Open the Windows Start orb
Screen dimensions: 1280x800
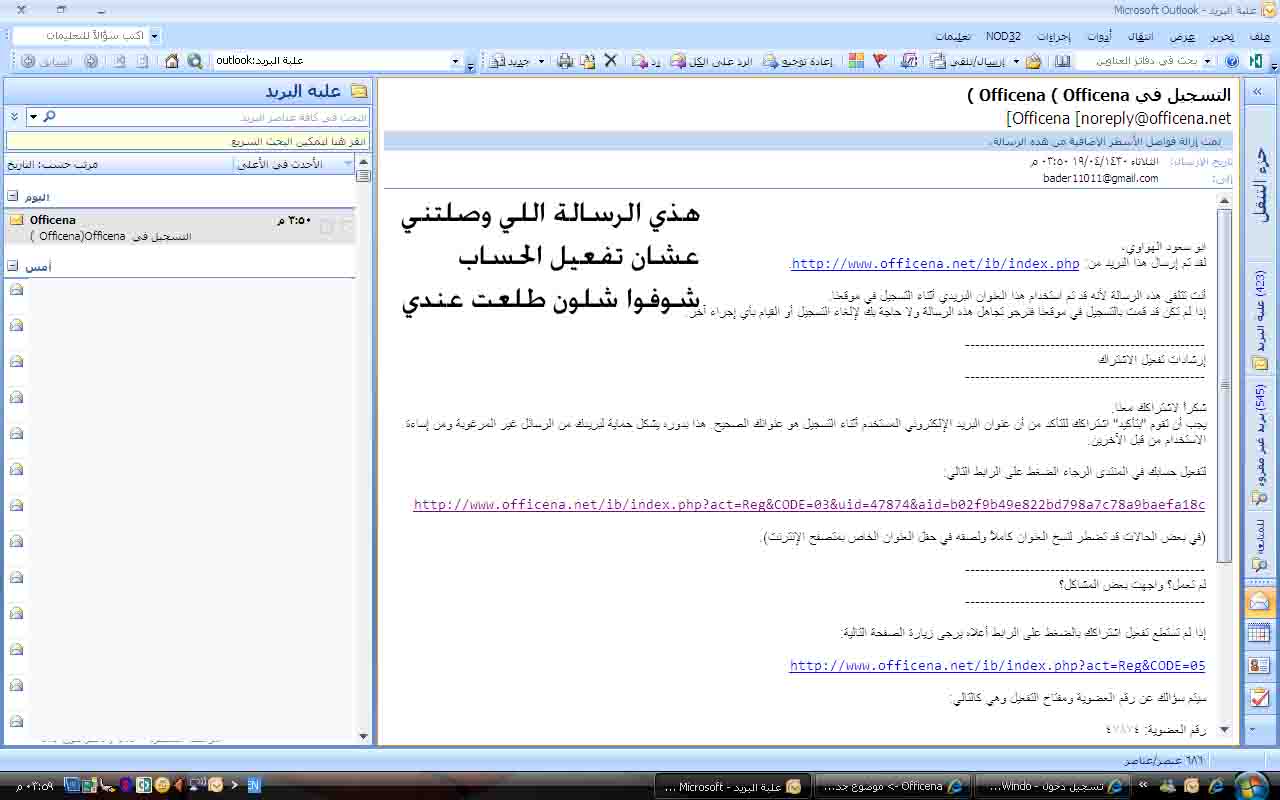[1253, 784]
